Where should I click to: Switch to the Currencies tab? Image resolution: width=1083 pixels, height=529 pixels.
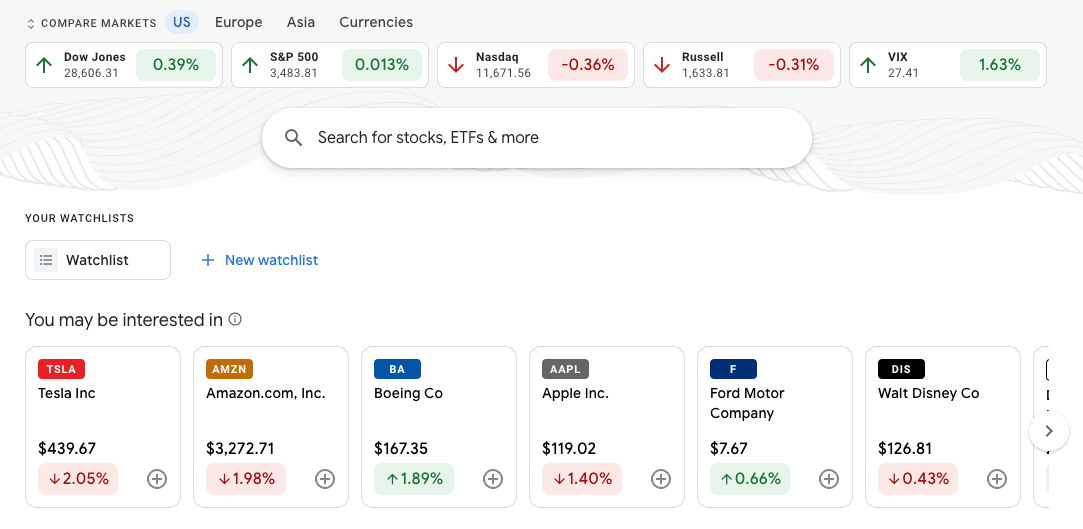(376, 22)
